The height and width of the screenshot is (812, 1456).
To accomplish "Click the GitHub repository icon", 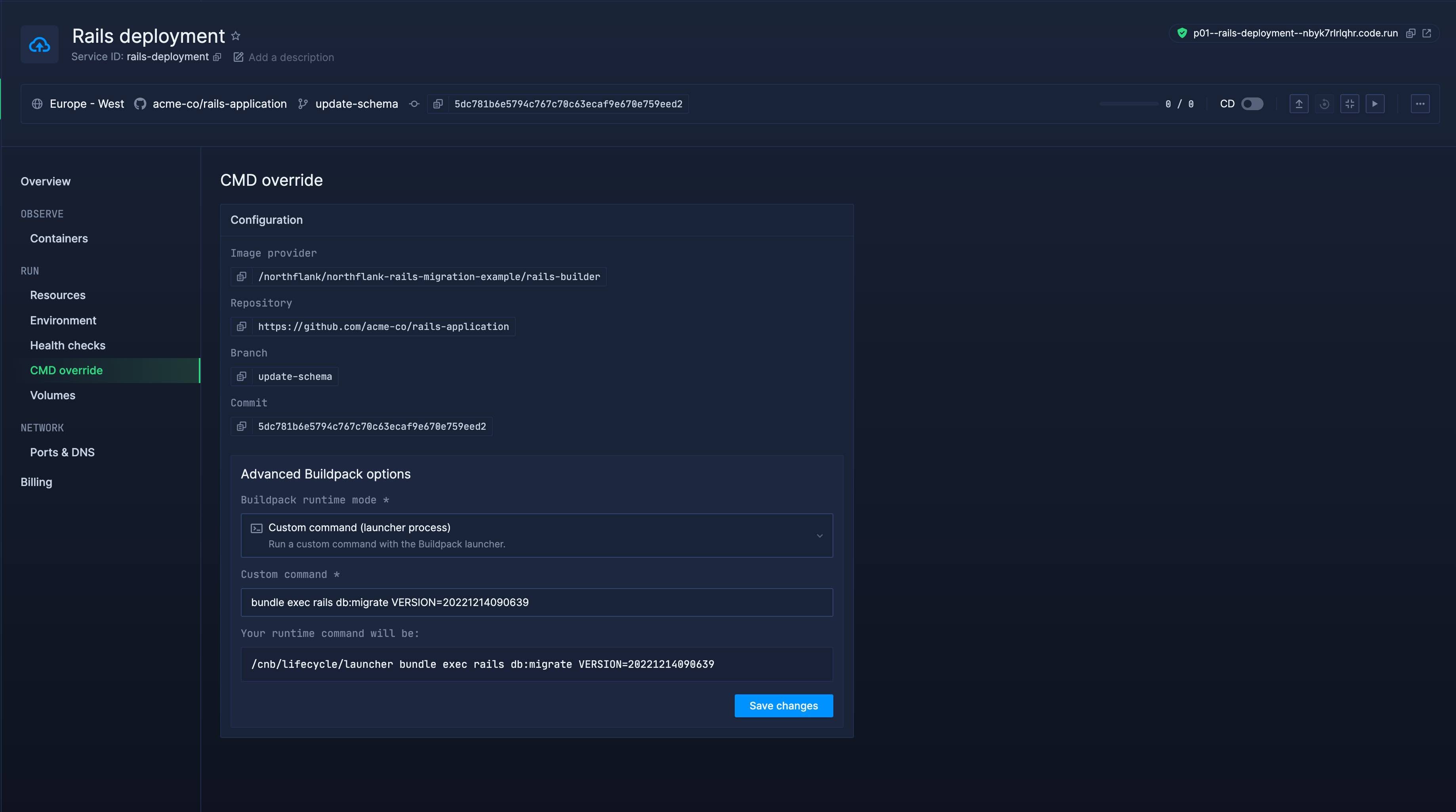I will click(140, 103).
